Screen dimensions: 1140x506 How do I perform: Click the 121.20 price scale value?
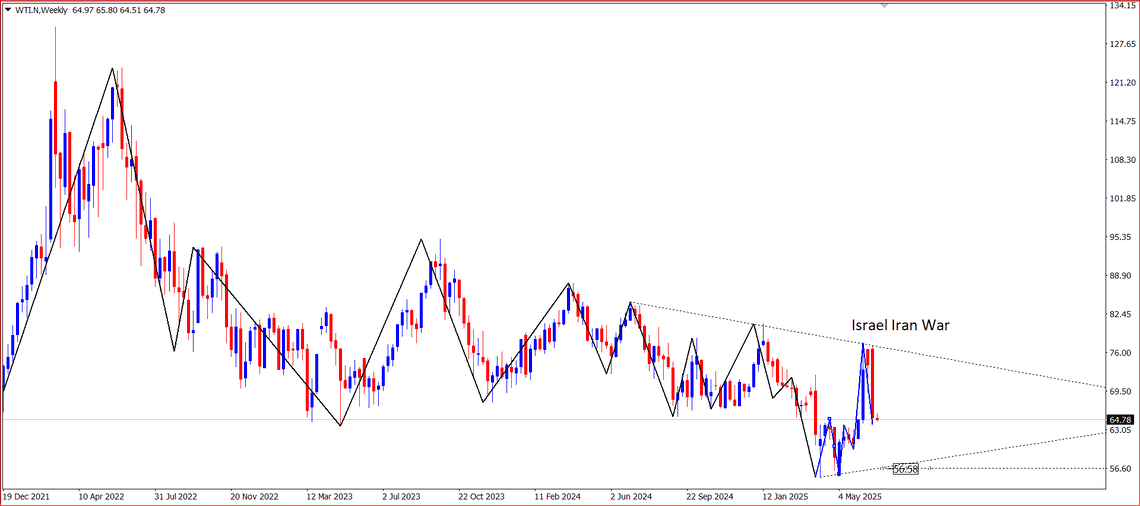(1121, 83)
